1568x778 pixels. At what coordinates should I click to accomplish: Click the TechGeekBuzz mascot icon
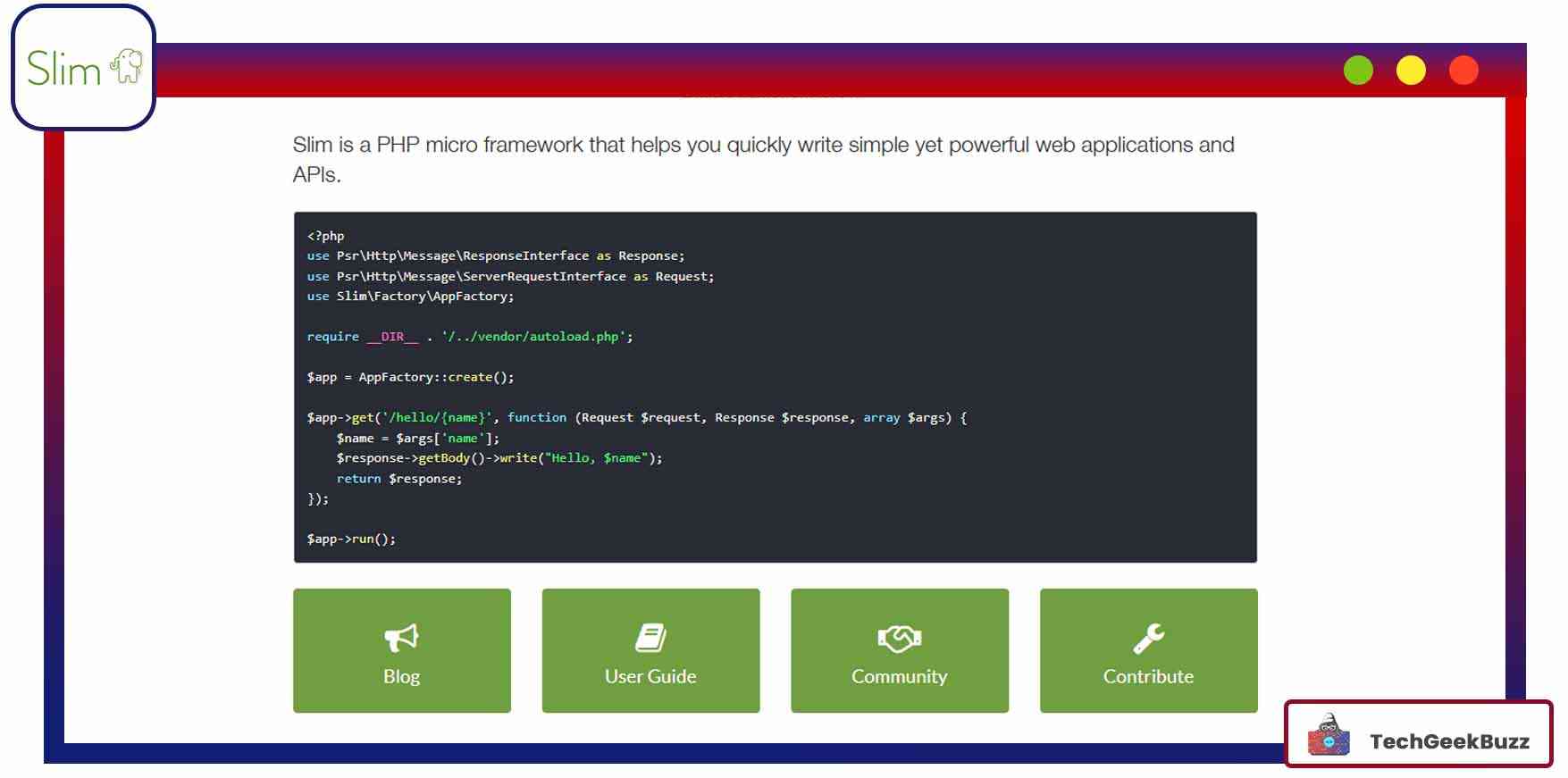1329,734
